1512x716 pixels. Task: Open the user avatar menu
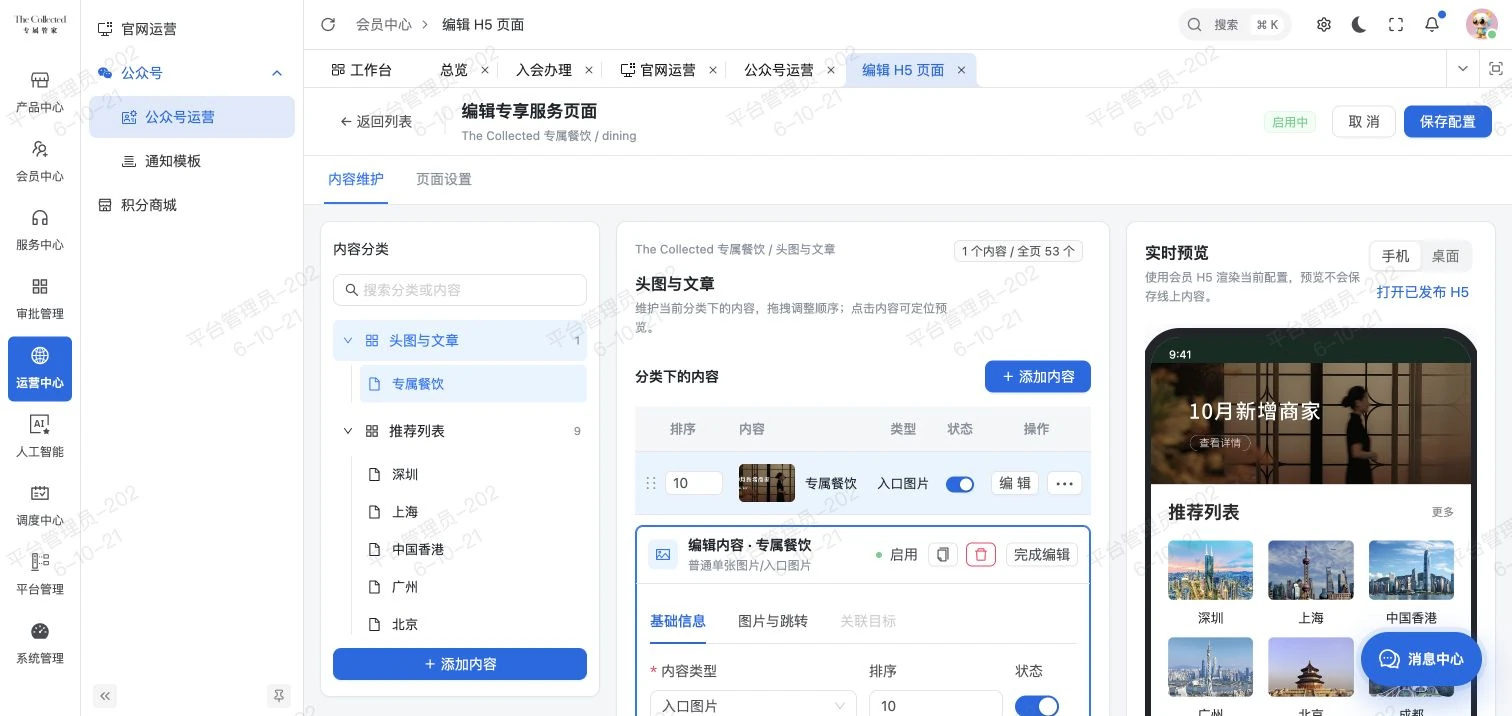(x=1481, y=25)
